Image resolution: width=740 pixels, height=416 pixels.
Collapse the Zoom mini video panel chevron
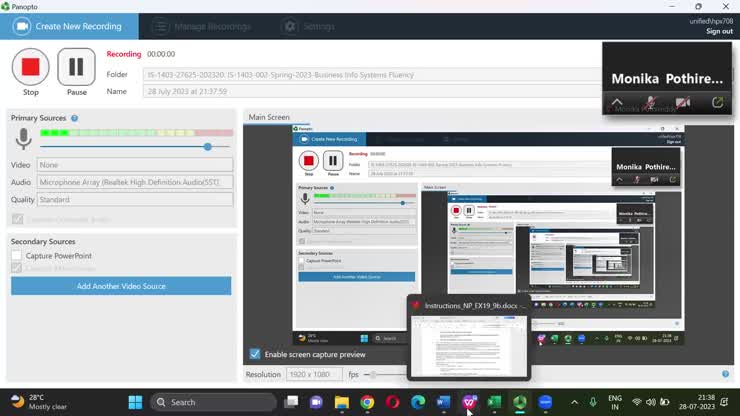617,103
